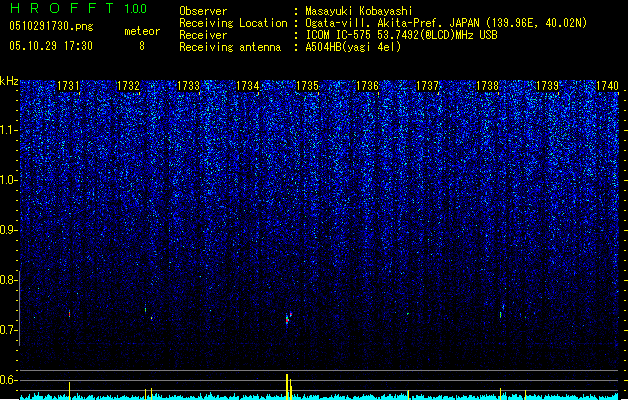The height and width of the screenshot is (400, 629).
Task: Click the 0.8 kHz axis label
Action: (7, 280)
